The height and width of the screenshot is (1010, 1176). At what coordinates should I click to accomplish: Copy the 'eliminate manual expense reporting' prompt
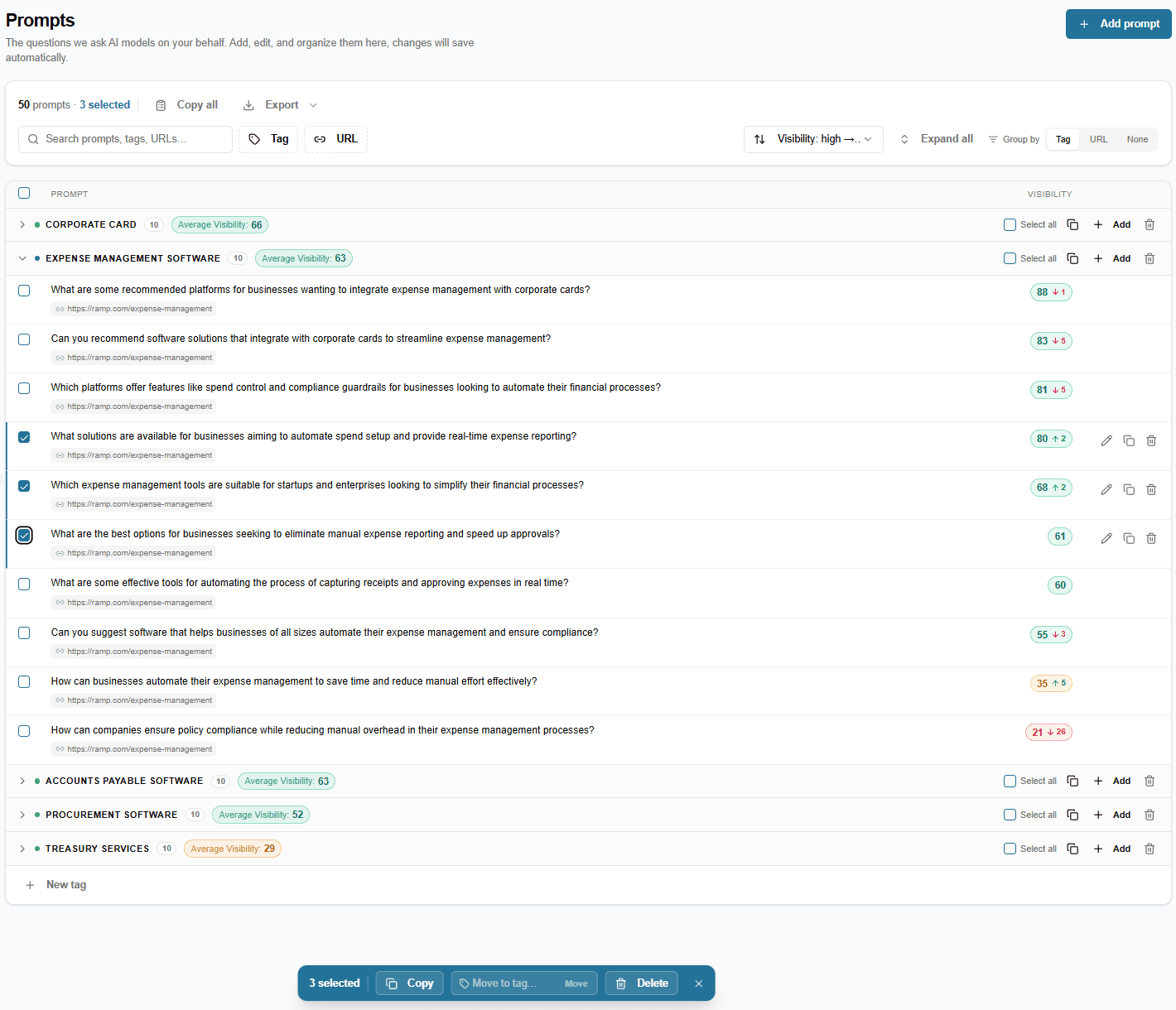pos(1129,538)
